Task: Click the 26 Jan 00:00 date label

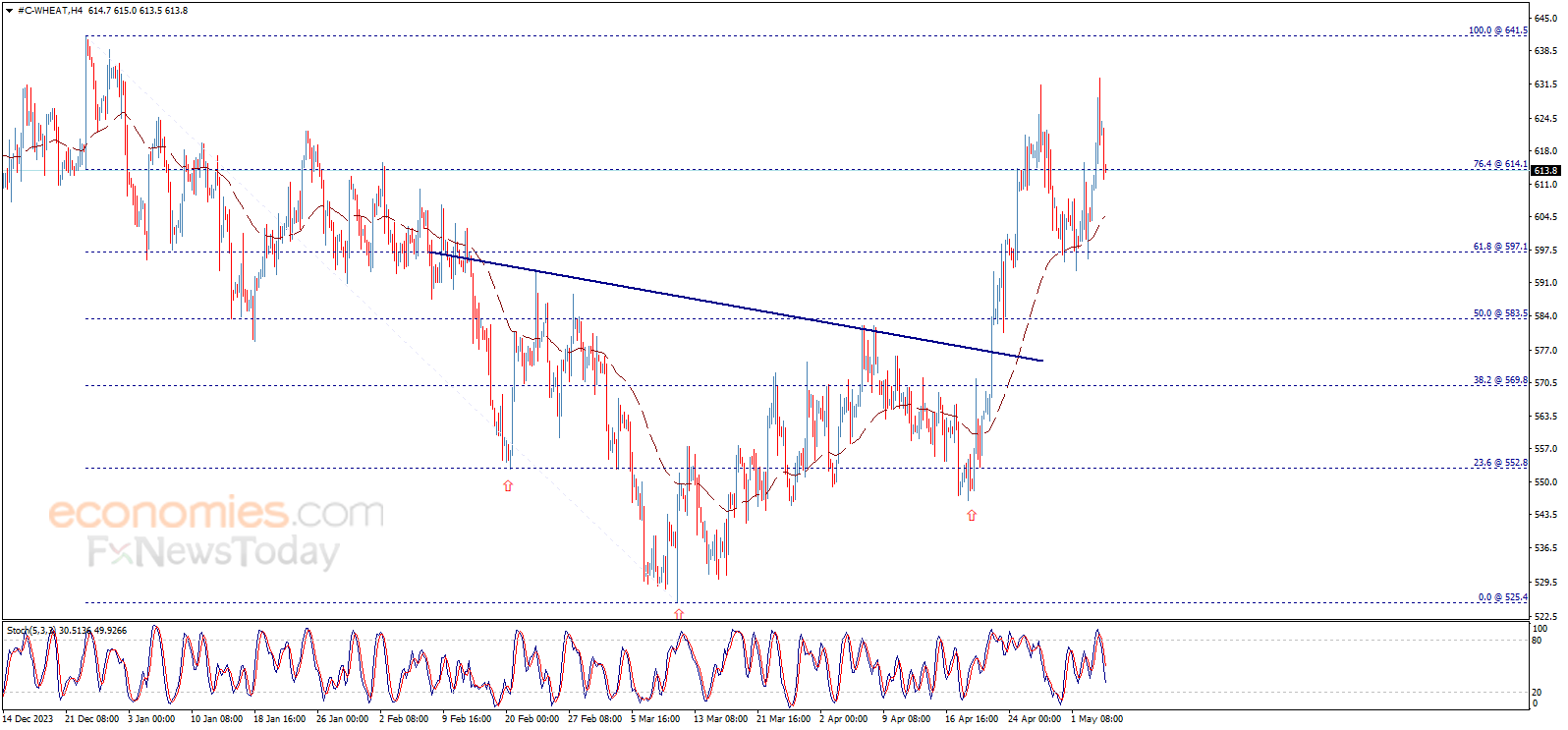Action: pyautogui.click(x=343, y=719)
